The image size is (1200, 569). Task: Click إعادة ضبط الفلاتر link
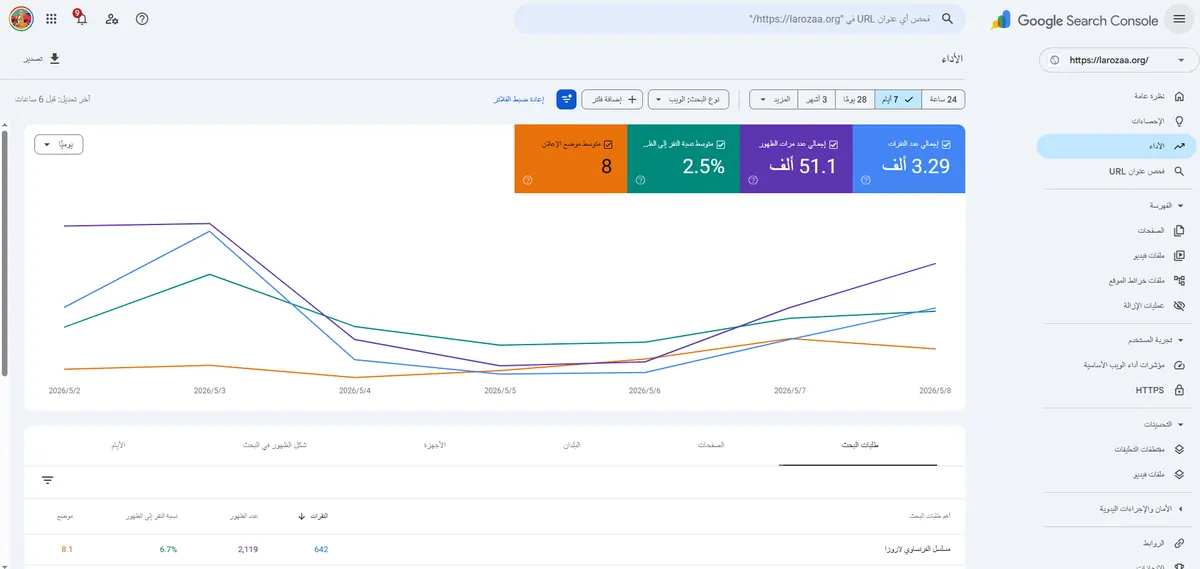coord(518,99)
